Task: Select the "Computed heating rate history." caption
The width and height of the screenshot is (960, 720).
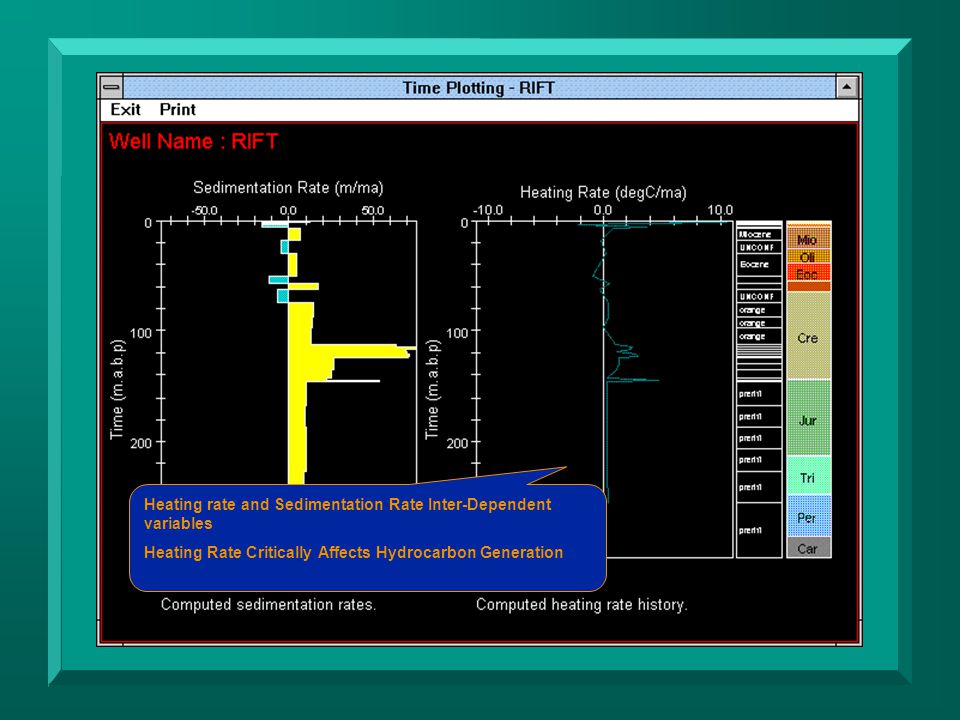Action: pos(582,604)
